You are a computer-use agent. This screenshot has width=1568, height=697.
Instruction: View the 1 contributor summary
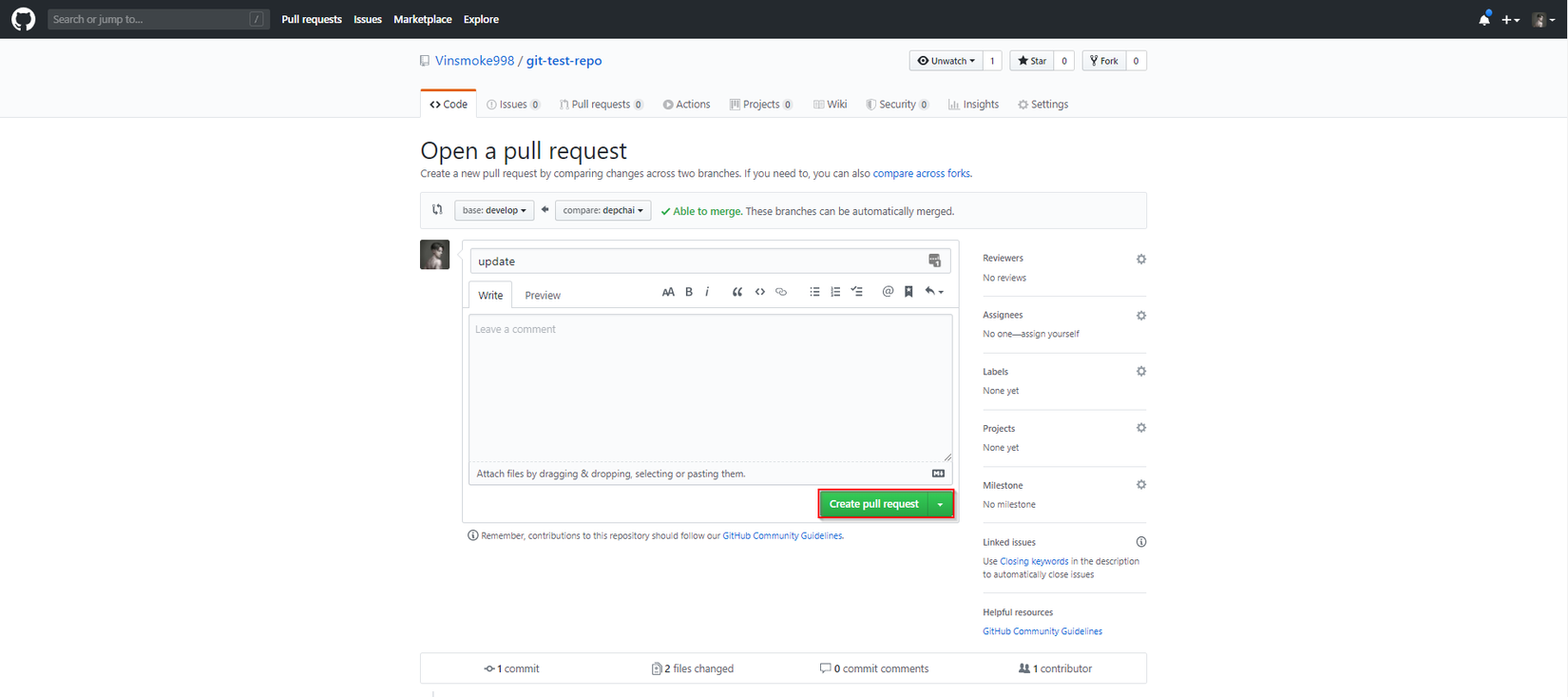coord(1055,668)
